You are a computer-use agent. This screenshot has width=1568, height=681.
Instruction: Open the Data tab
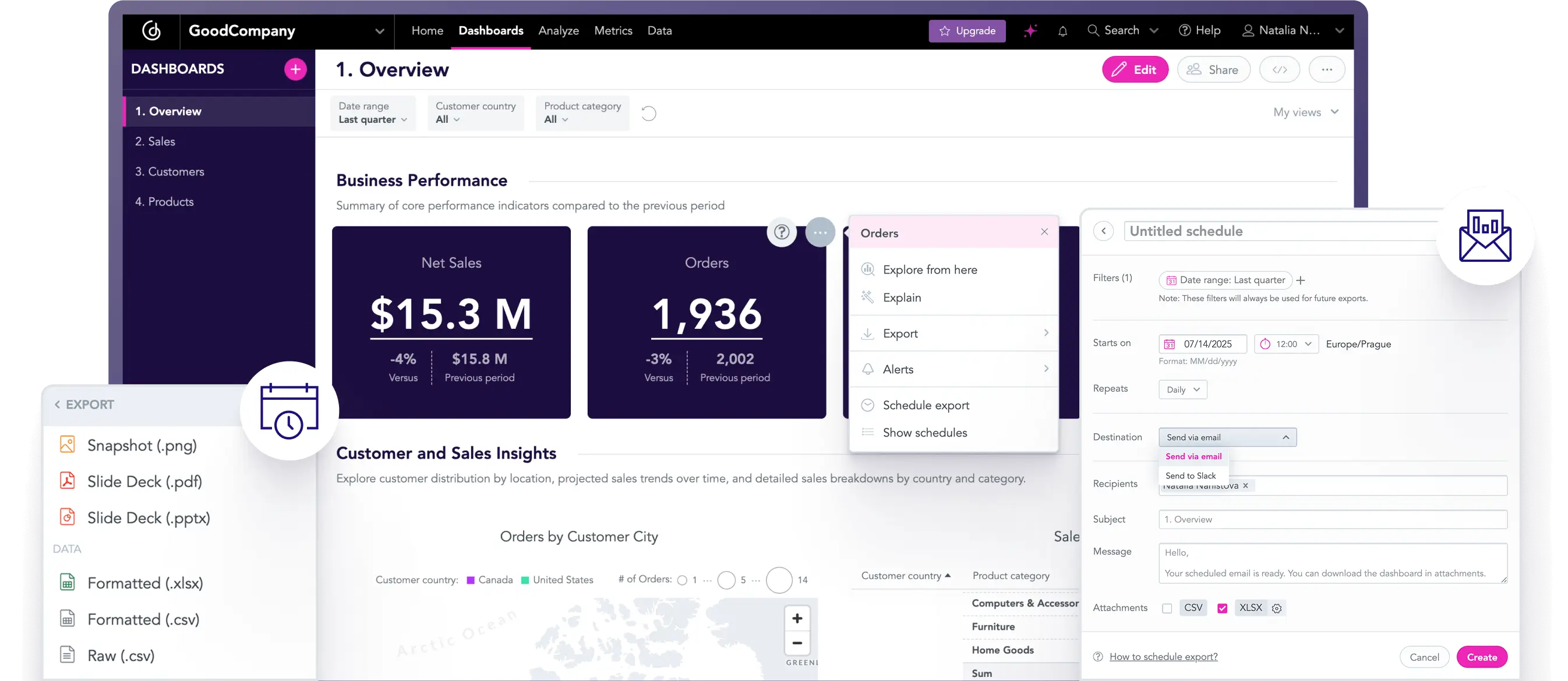[x=659, y=30]
